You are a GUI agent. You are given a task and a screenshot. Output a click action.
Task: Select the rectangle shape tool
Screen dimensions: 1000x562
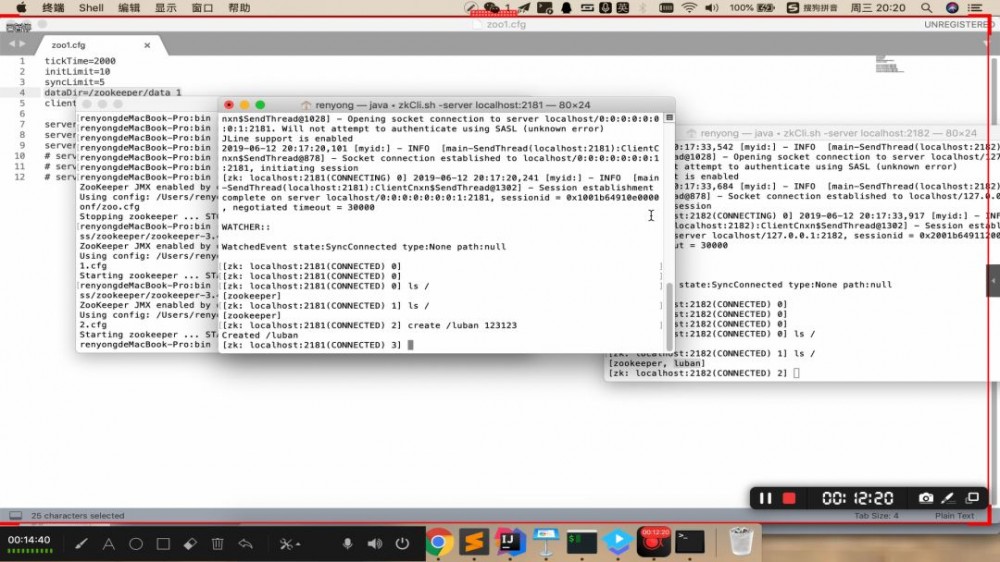click(x=163, y=544)
